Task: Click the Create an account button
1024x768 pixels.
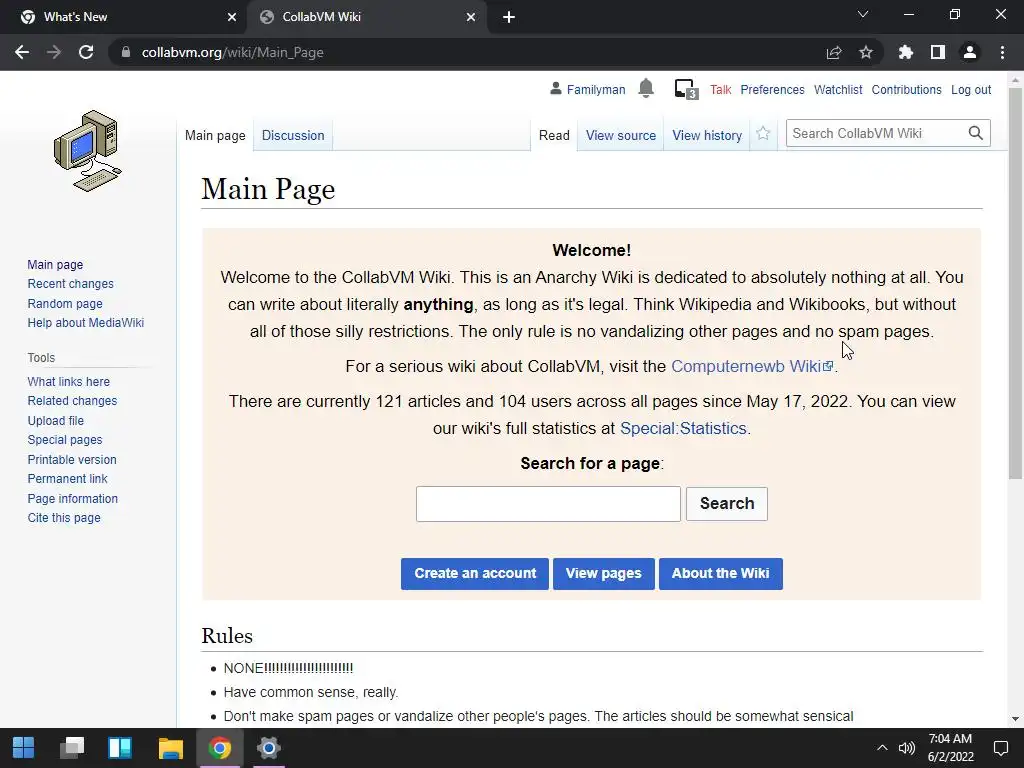Action: coord(475,573)
